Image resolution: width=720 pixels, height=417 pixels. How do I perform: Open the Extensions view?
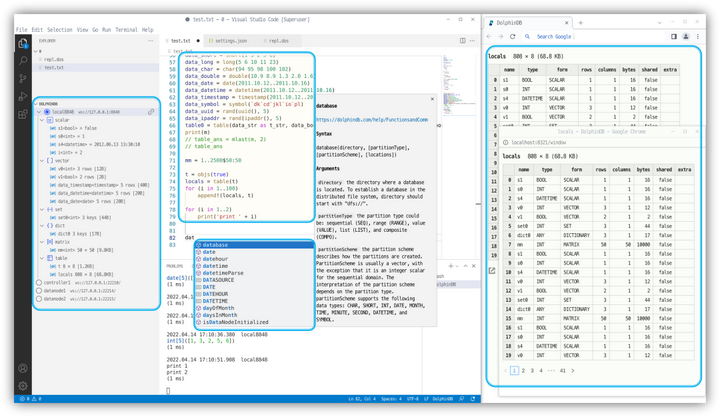coord(23,115)
